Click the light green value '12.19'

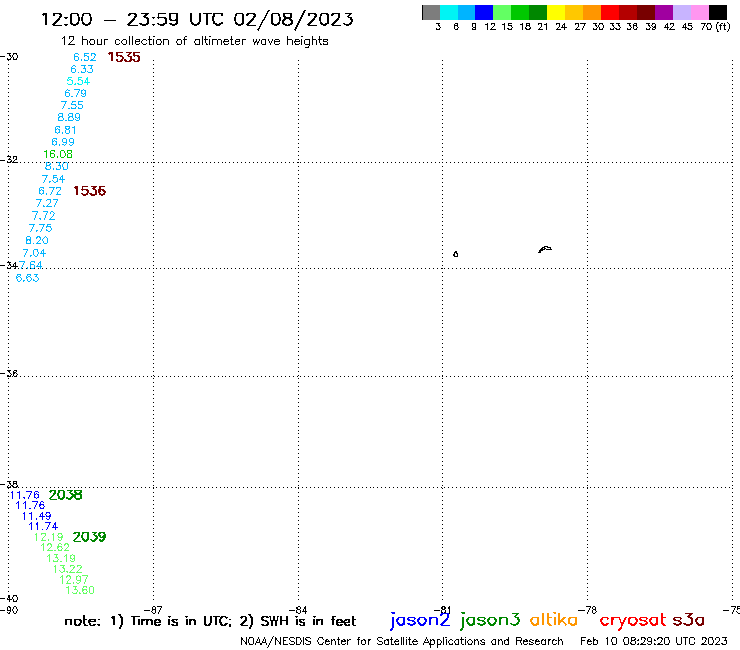pos(49,537)
